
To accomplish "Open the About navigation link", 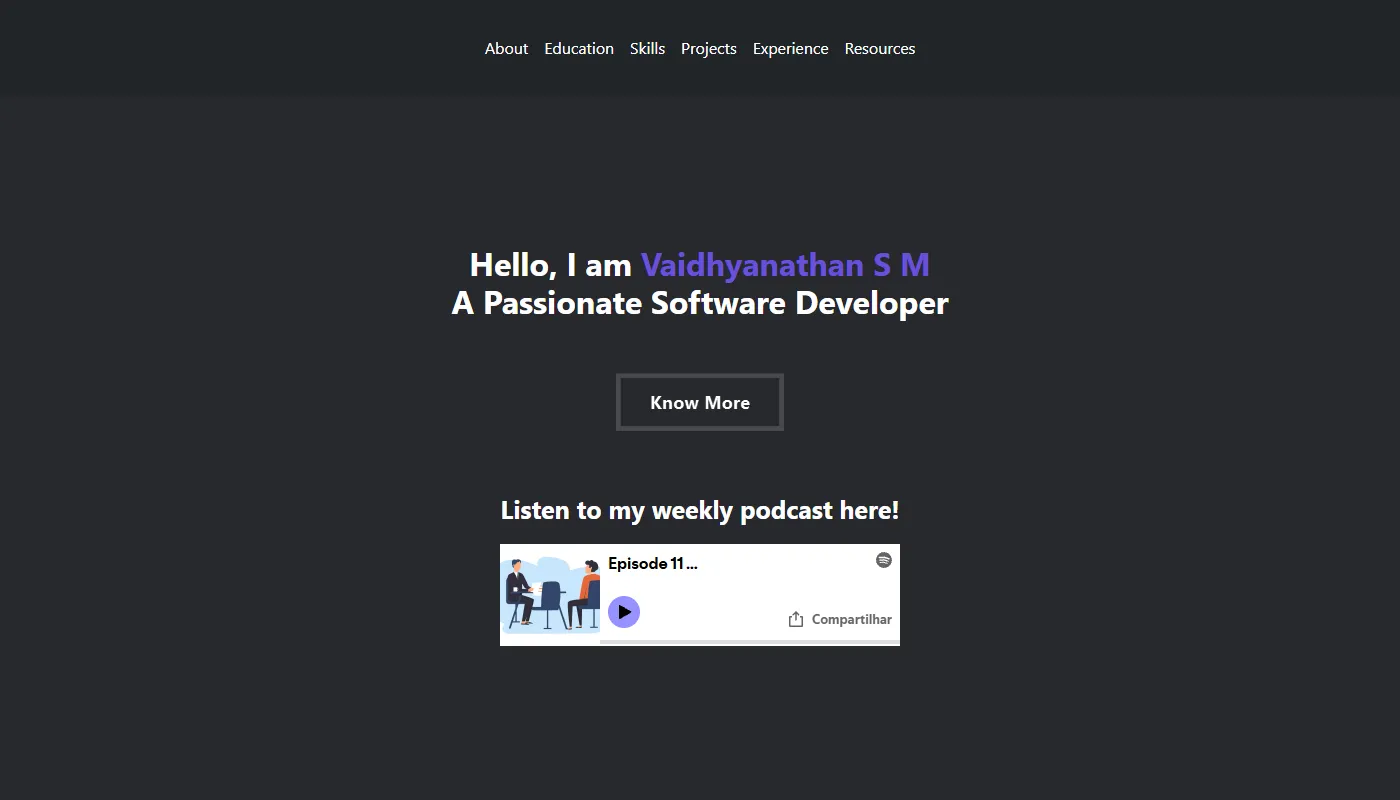I will 506,48.
